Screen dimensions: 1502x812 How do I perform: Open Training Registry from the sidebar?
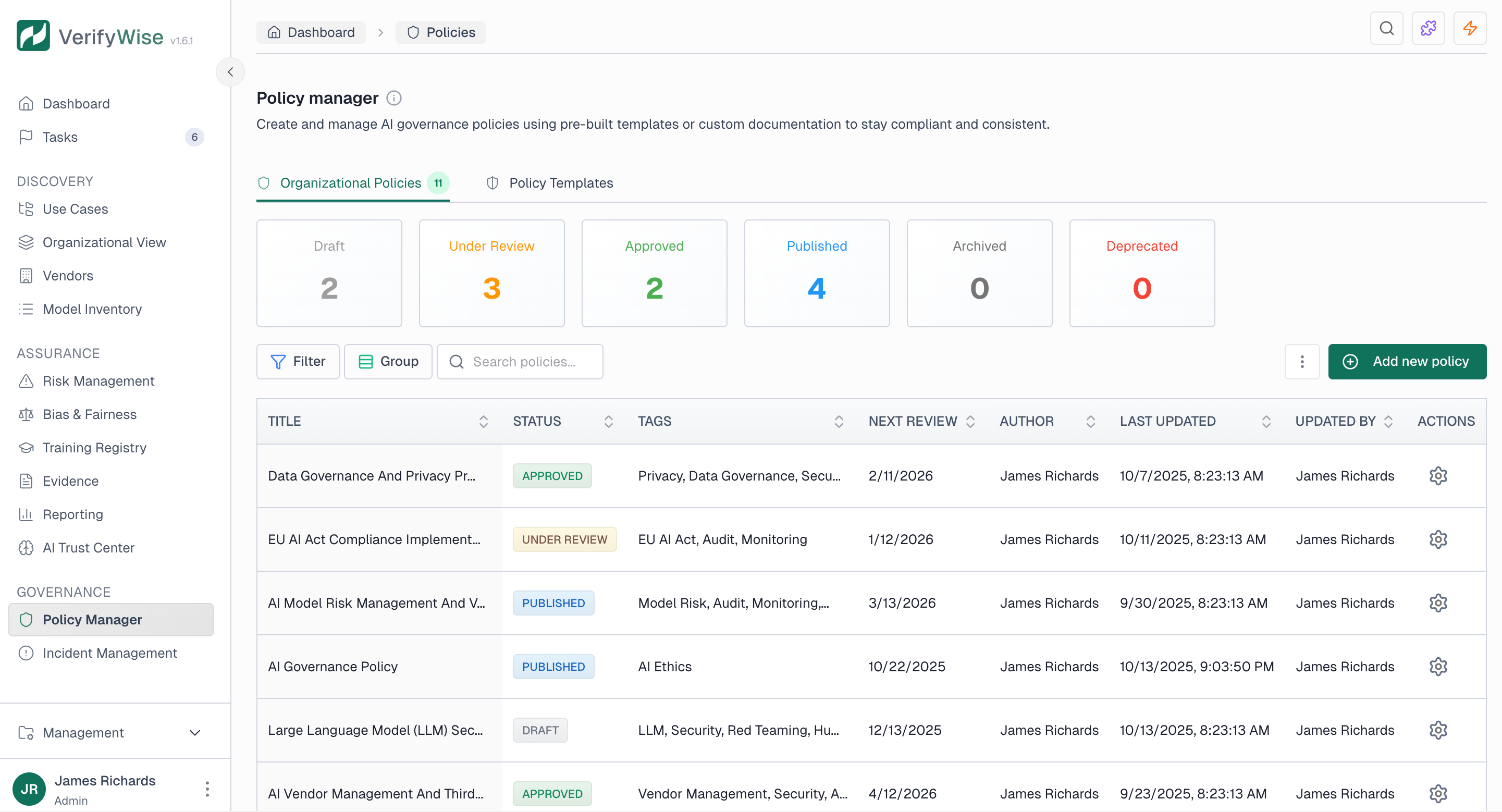click(x=94, y=447)
